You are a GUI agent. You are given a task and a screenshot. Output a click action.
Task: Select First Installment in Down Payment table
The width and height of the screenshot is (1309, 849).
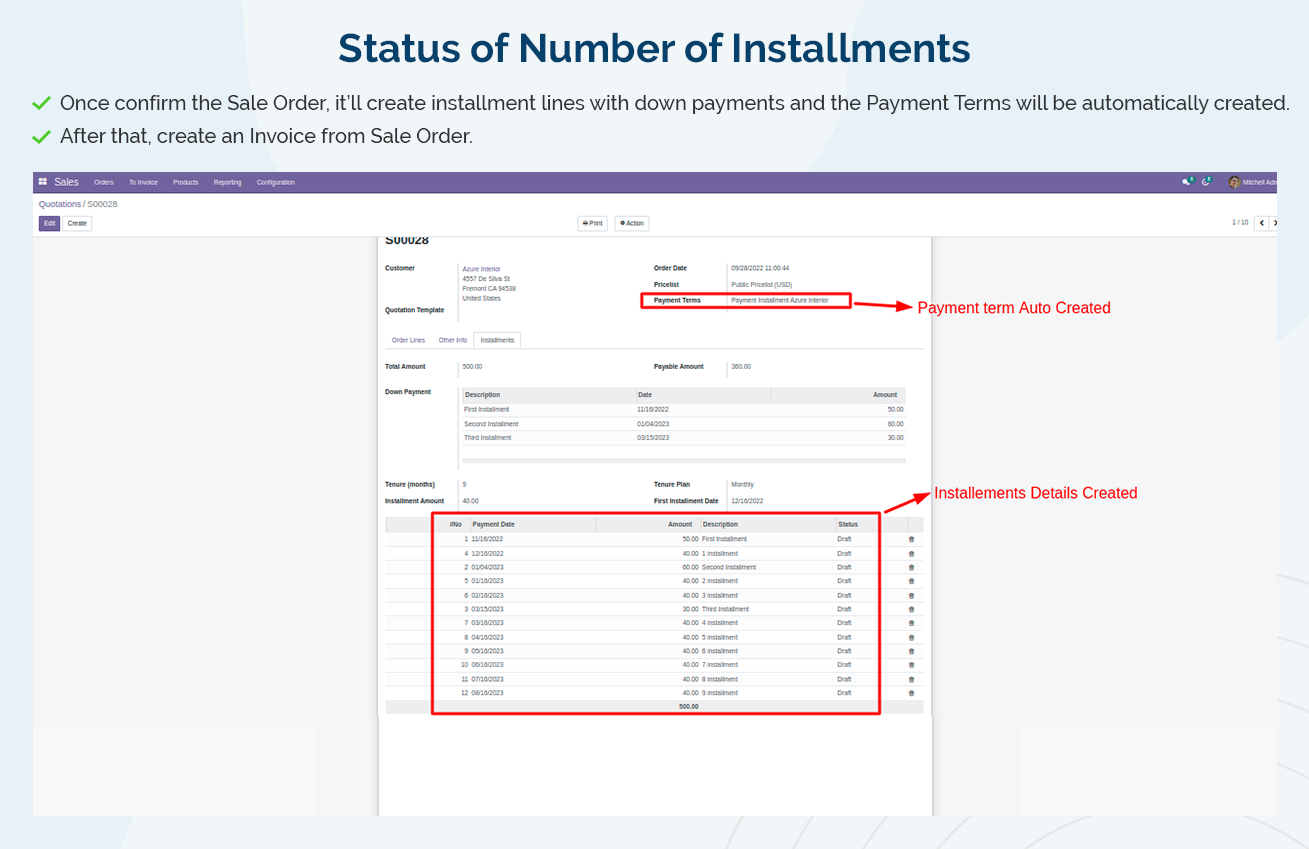tap(487, 409)
